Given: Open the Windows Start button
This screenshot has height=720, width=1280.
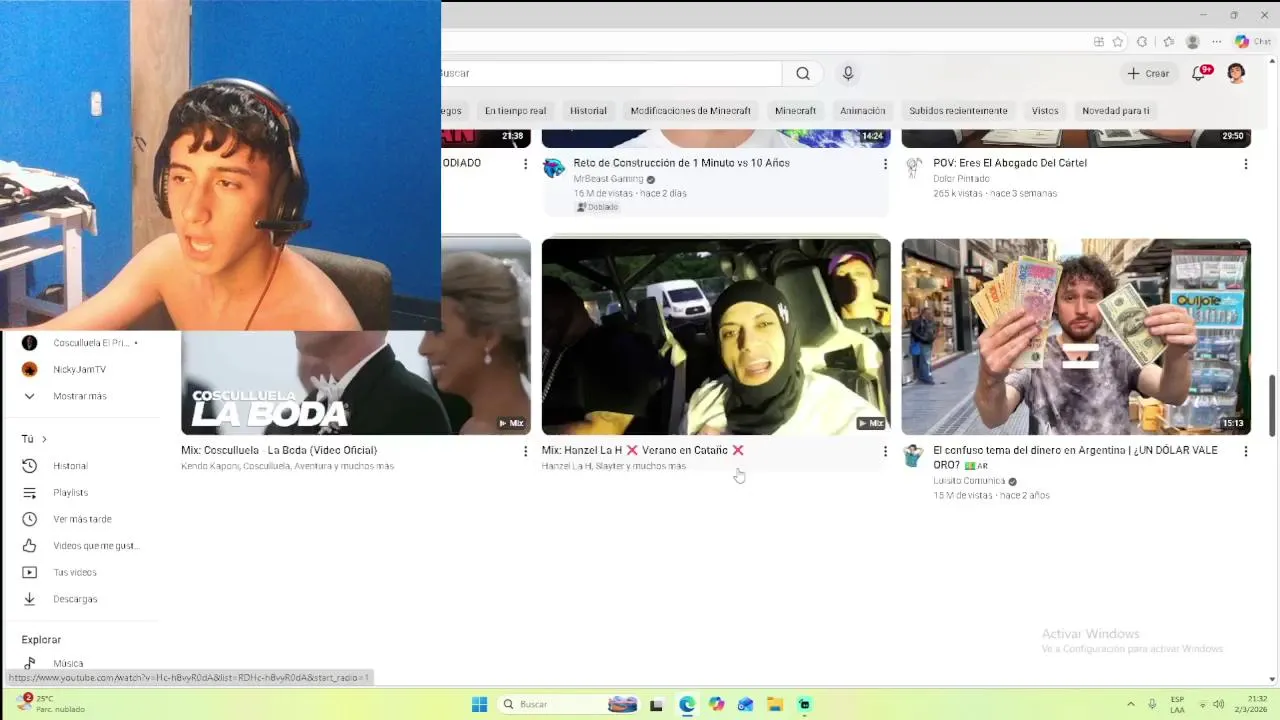Looking at the screenshot, I should click(479, 704).
